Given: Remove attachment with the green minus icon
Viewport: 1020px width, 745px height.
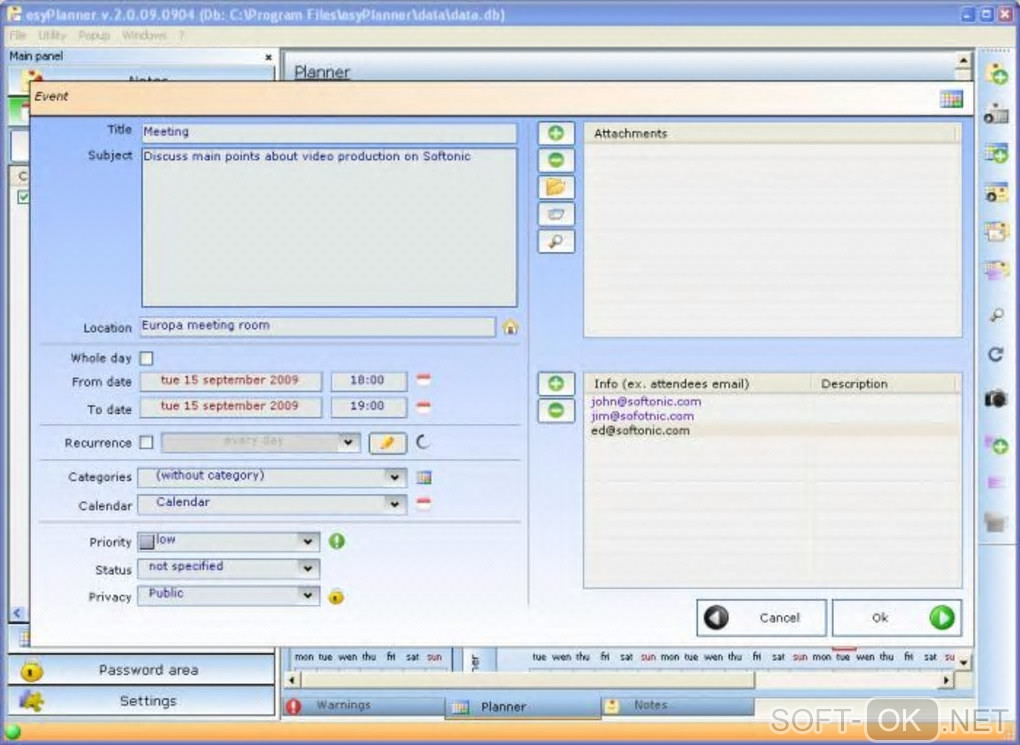Looking at the screenshot, I should (556, 160).
